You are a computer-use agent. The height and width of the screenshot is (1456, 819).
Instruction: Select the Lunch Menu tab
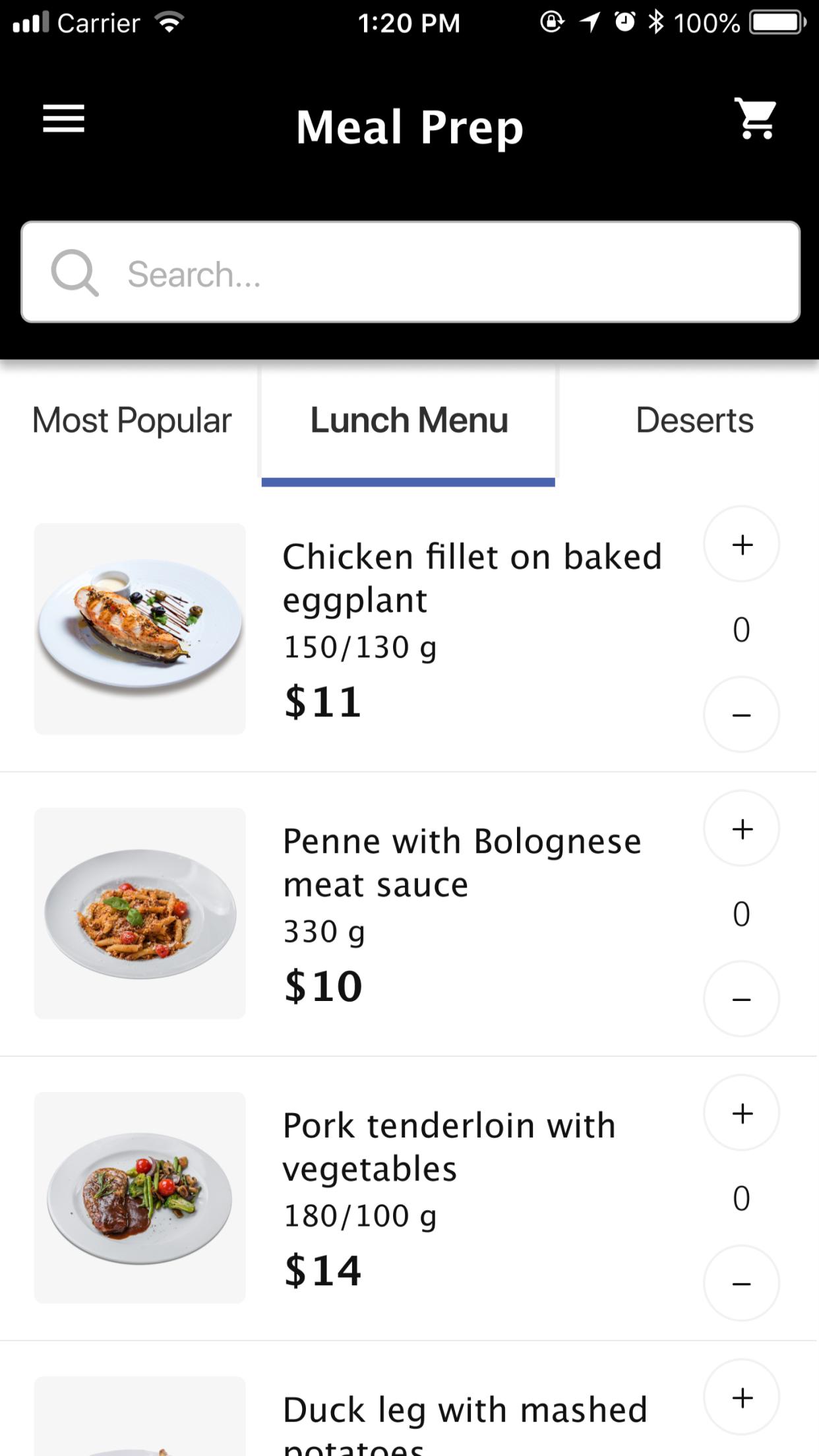point(409,420)
